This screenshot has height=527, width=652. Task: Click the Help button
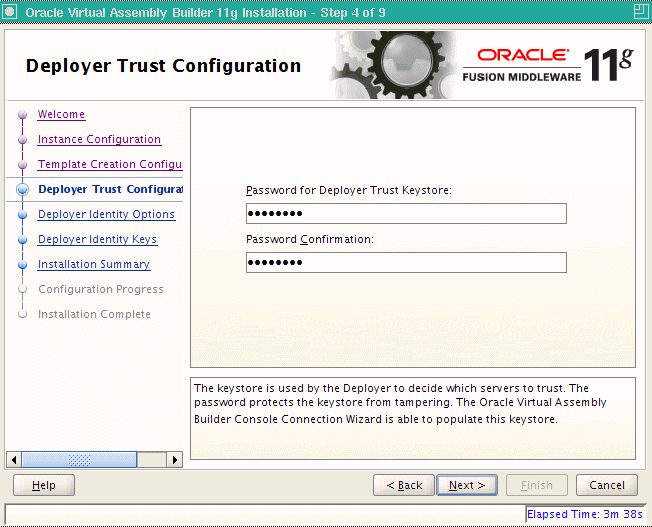tap(44, 485)
